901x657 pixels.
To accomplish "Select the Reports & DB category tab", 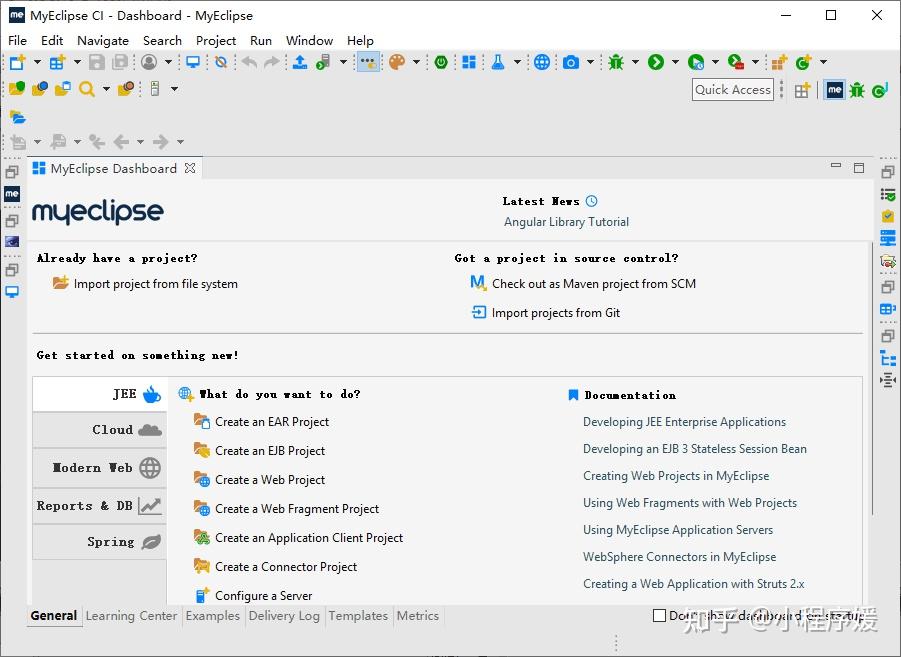I will (x=100, y=506).
